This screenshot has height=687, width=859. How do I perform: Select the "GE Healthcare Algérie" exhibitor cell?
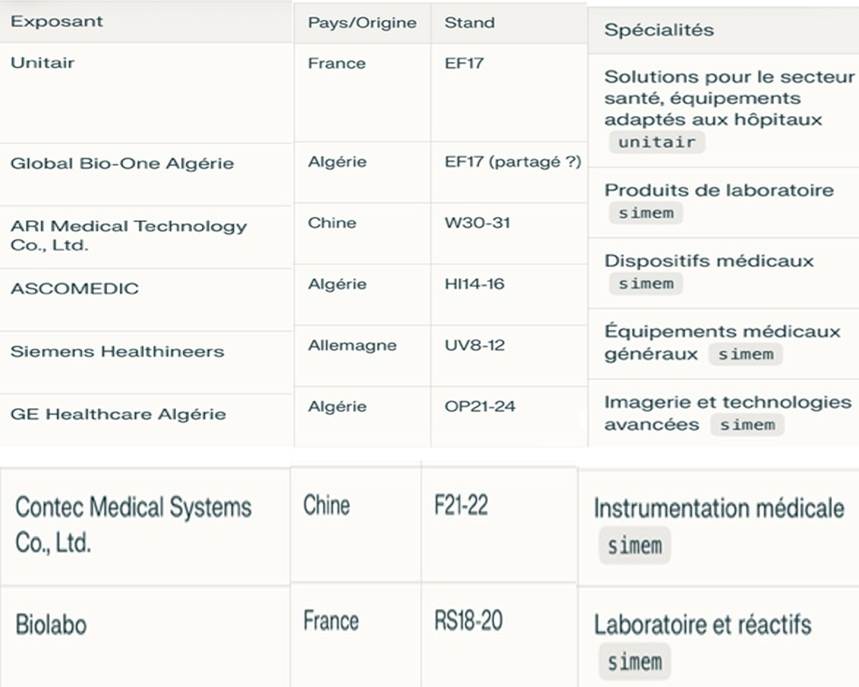[x=118, y=414]
